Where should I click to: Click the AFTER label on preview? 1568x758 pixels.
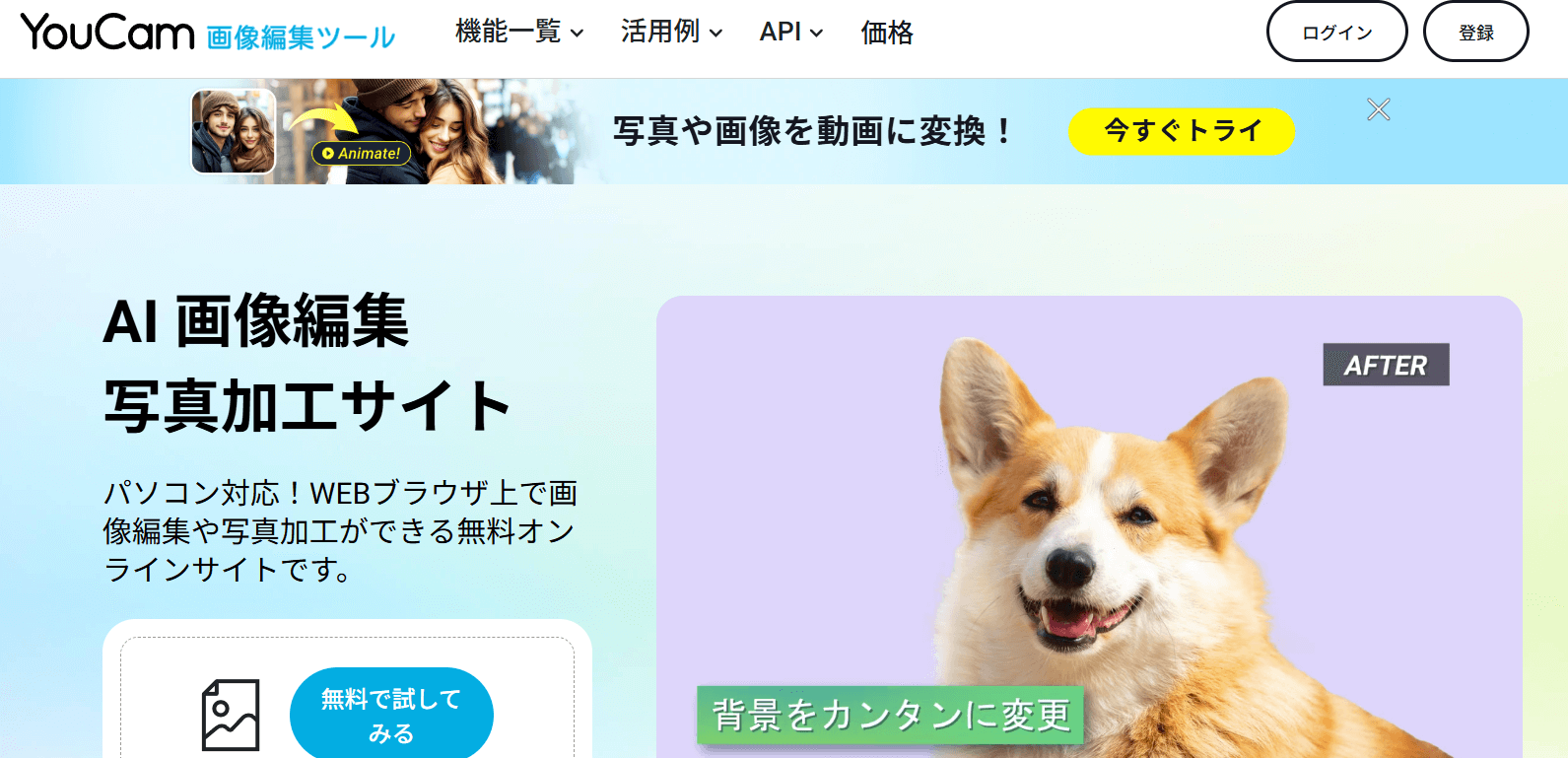[1386, 365]
